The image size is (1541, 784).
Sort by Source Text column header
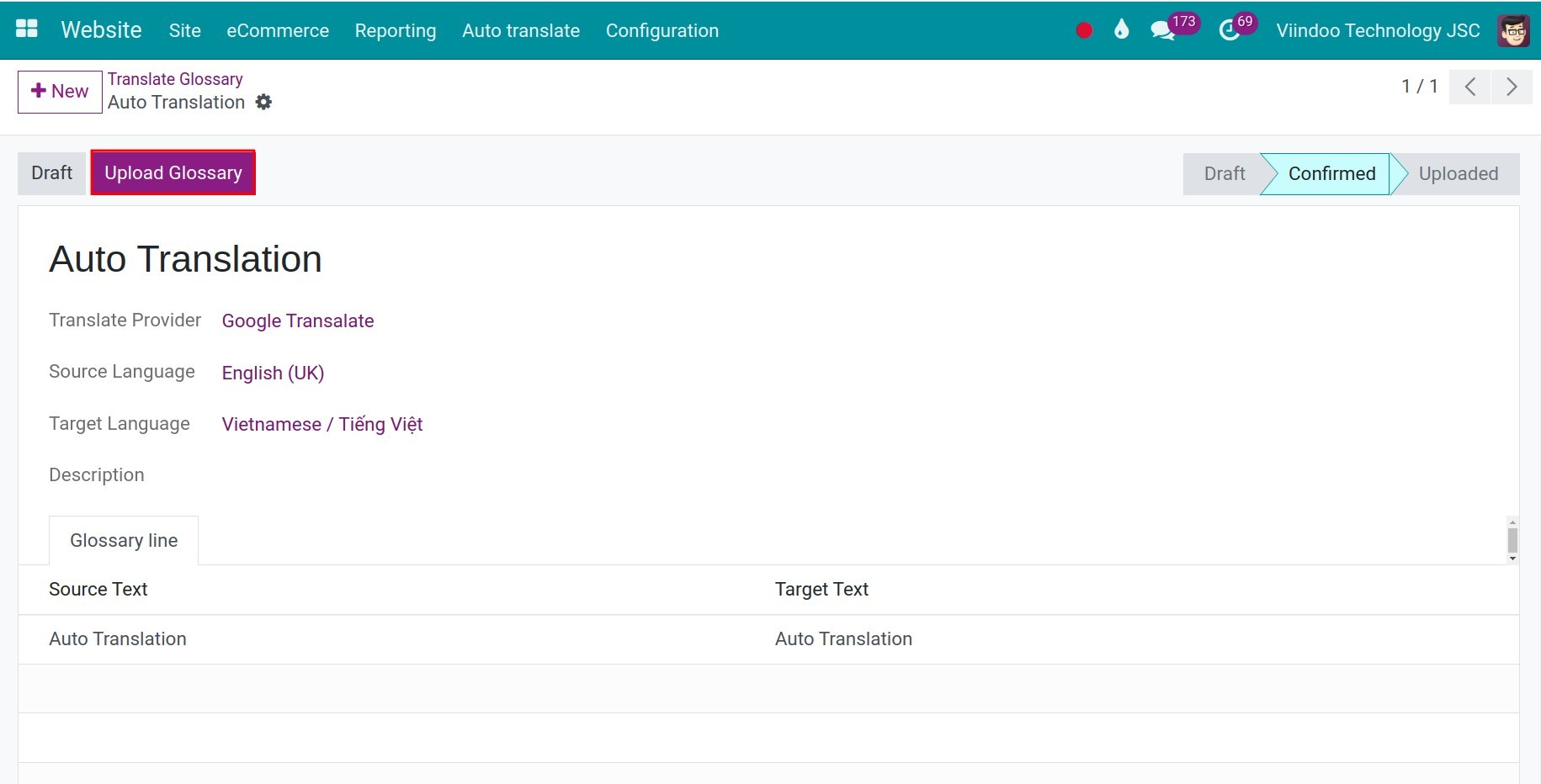tap(98, 589)
